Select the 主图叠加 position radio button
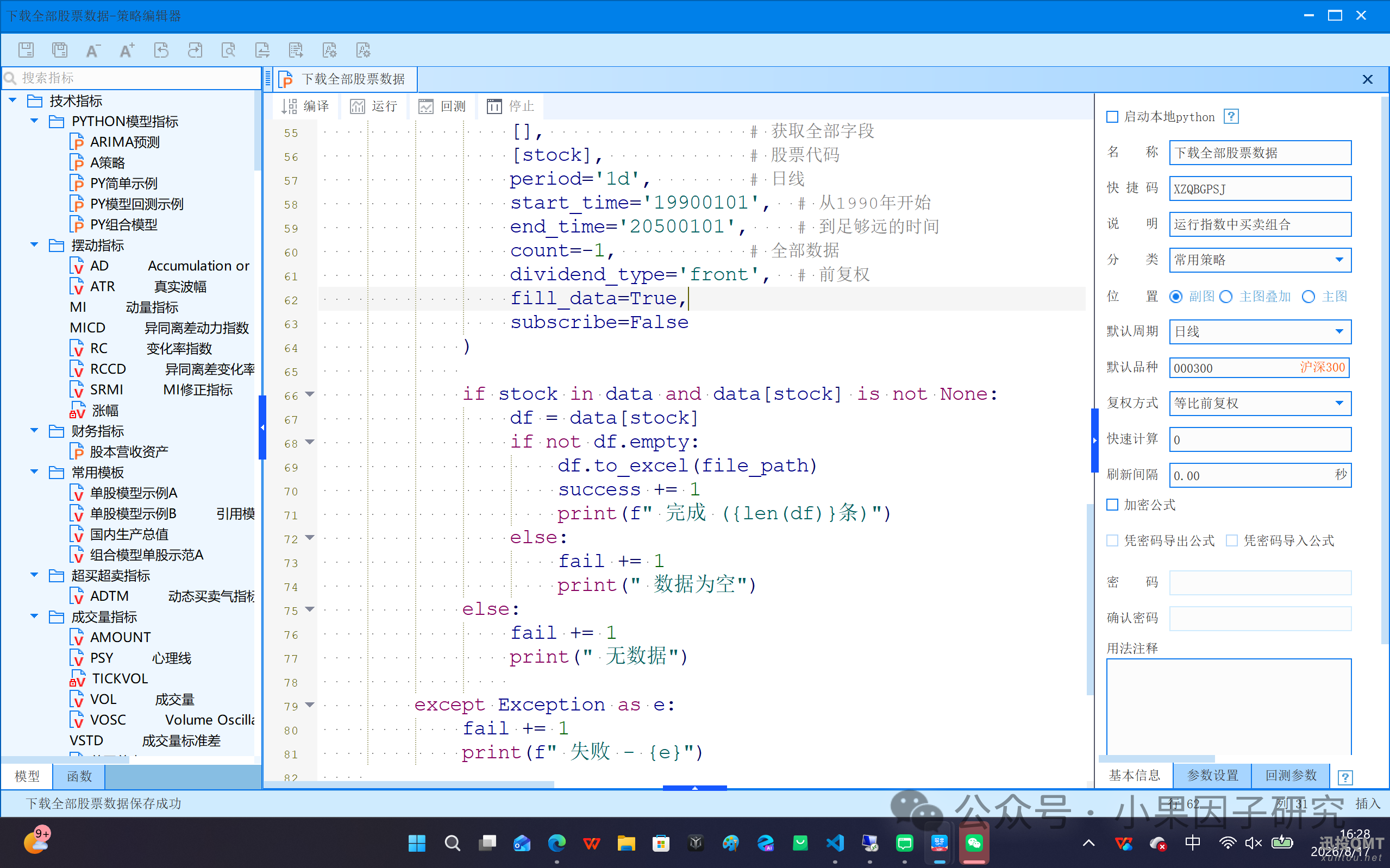 [x=1226, y=297]
